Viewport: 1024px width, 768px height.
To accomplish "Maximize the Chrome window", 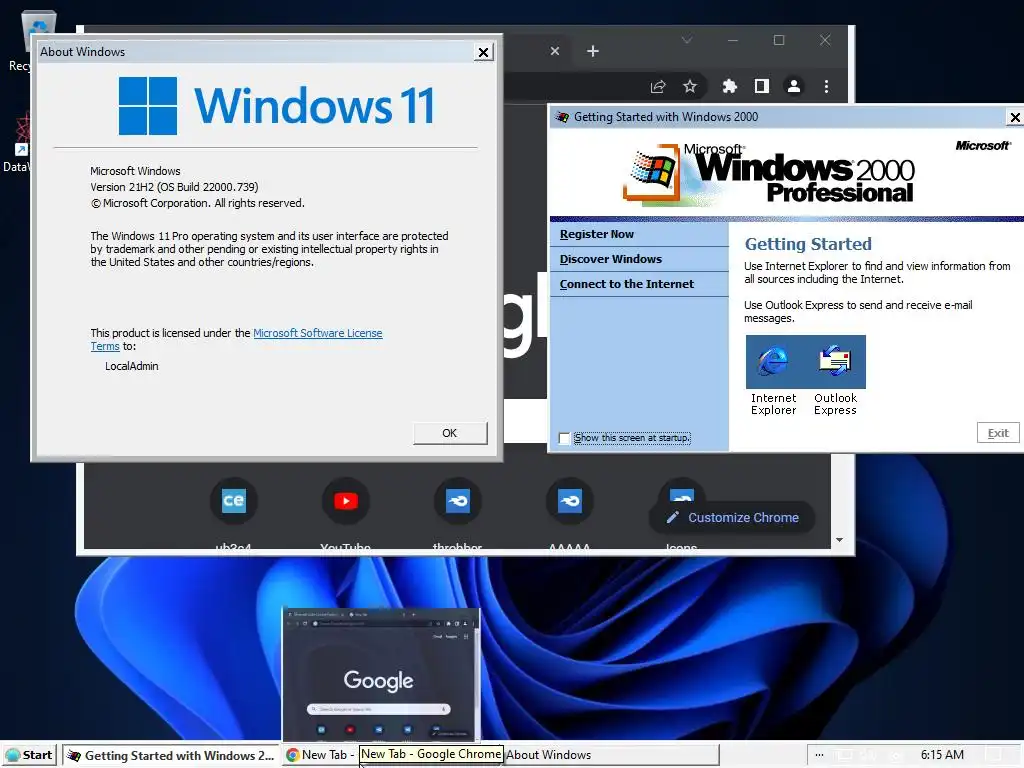I will pos(778,40).
